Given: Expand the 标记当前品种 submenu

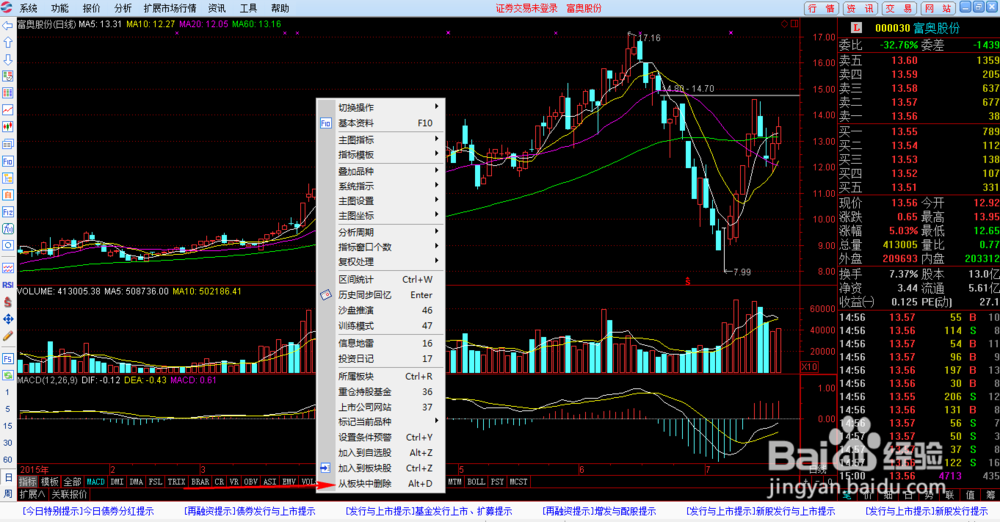Looking at the screenshot, I should (381, 422).
